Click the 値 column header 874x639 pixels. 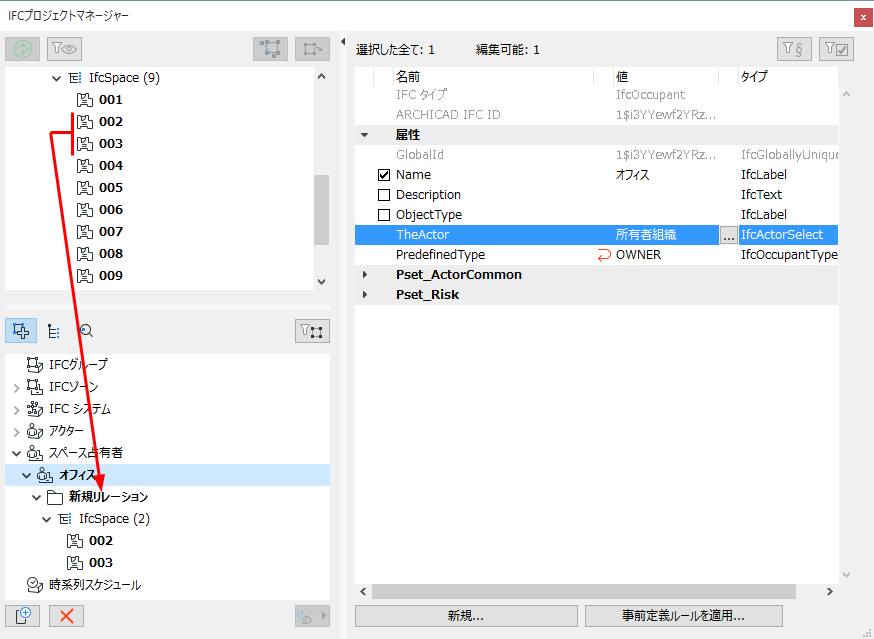point(622,76)
